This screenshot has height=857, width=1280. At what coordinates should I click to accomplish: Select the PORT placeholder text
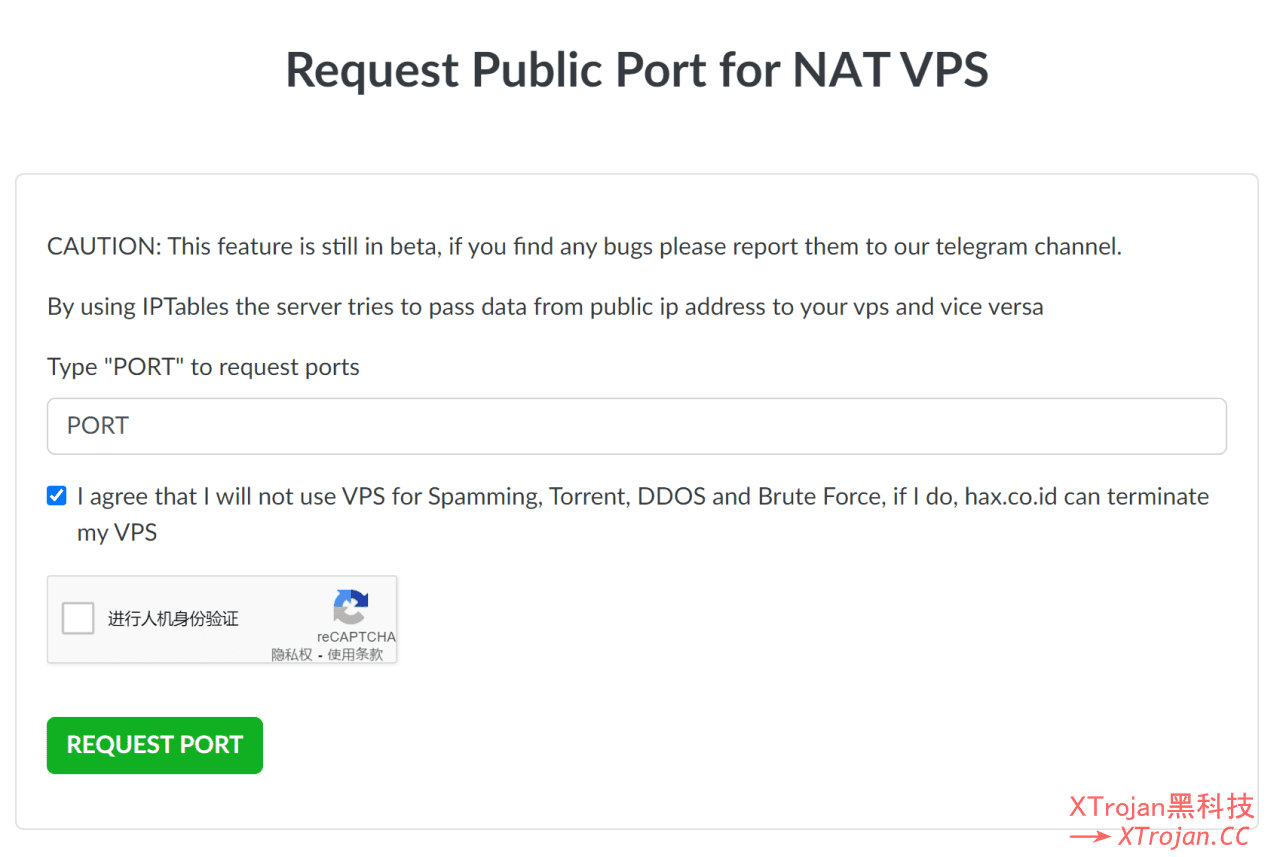(97, 425)
